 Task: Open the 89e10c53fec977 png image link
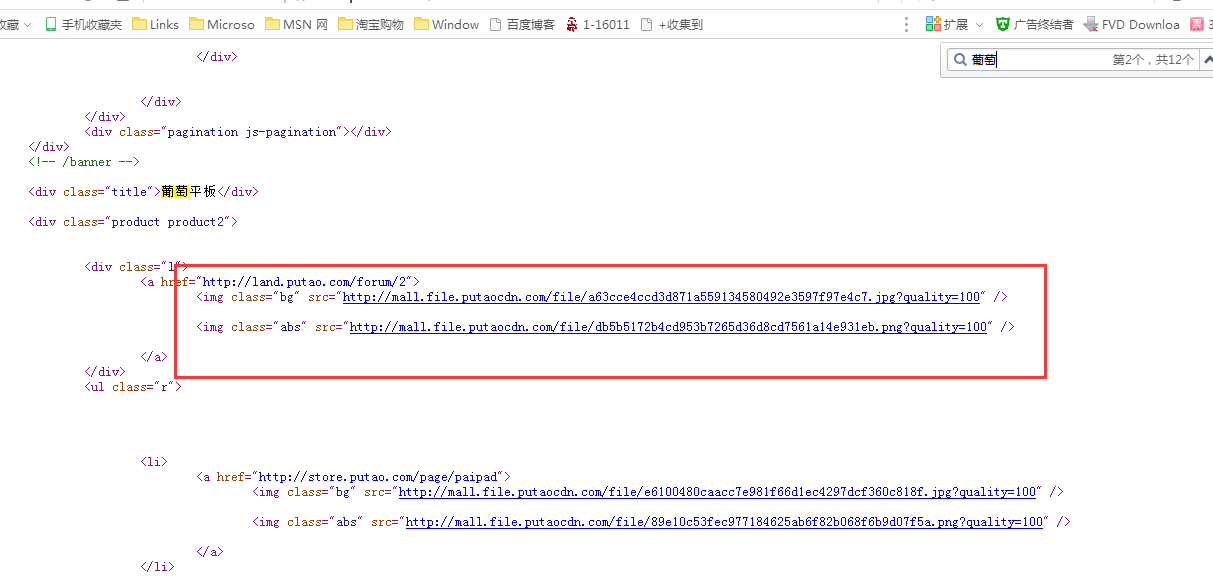(x=724, y=522)
